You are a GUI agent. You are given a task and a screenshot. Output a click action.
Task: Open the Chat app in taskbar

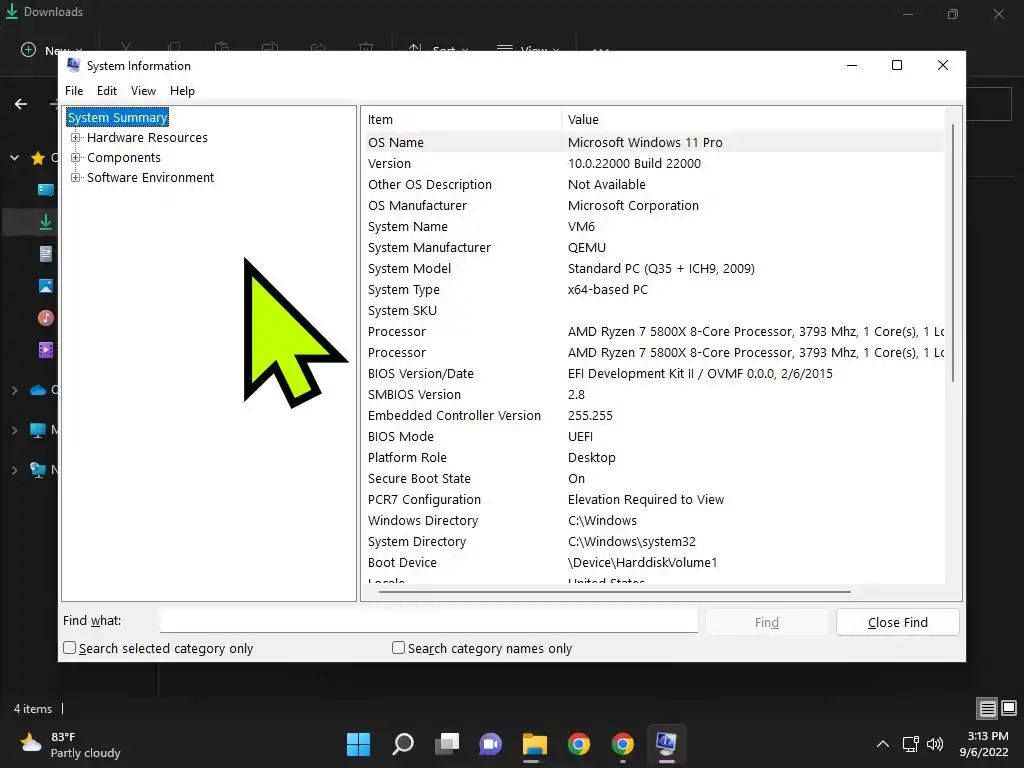(490, 744)
